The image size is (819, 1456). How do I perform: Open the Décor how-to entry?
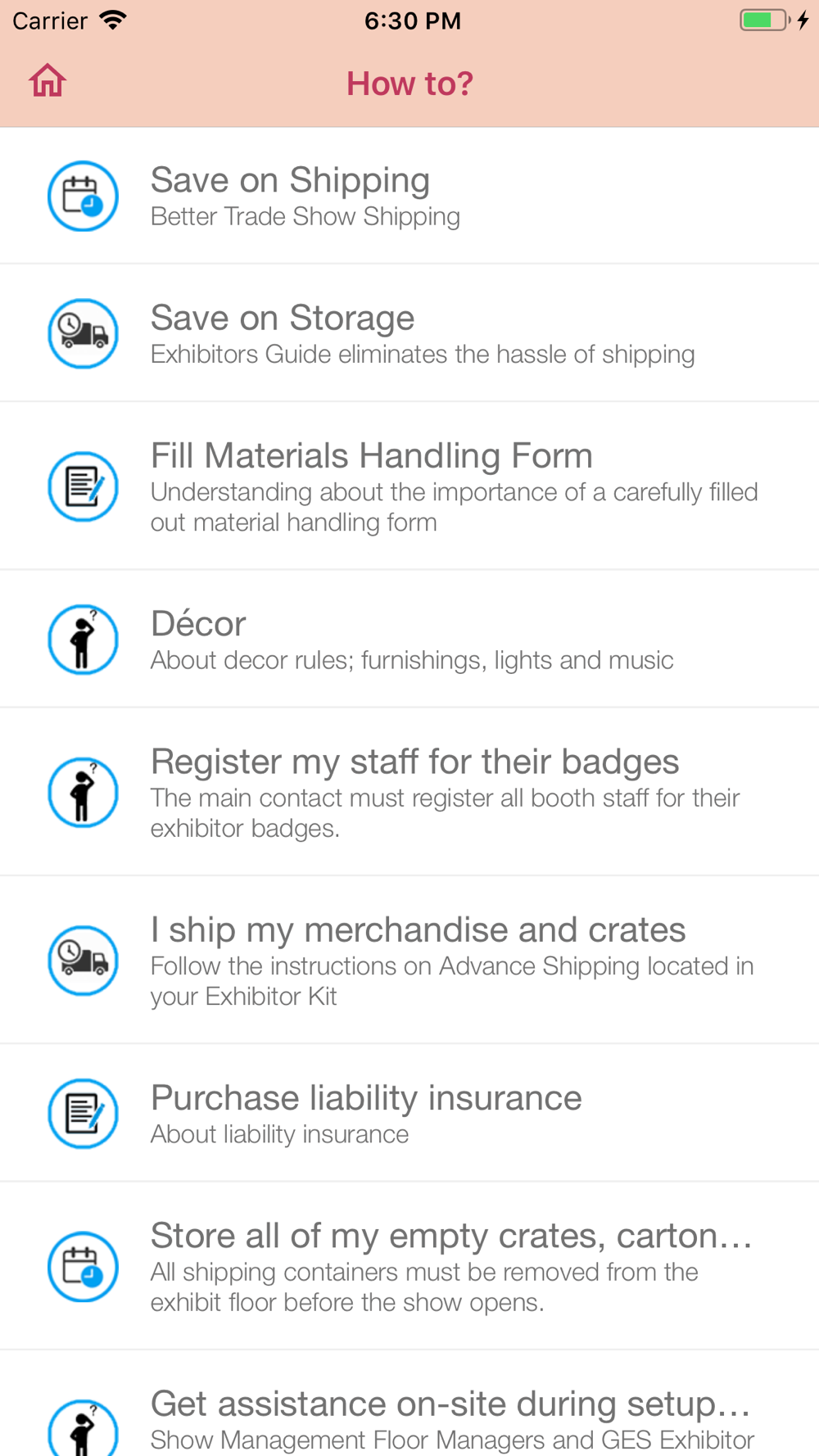click(409, 640)
